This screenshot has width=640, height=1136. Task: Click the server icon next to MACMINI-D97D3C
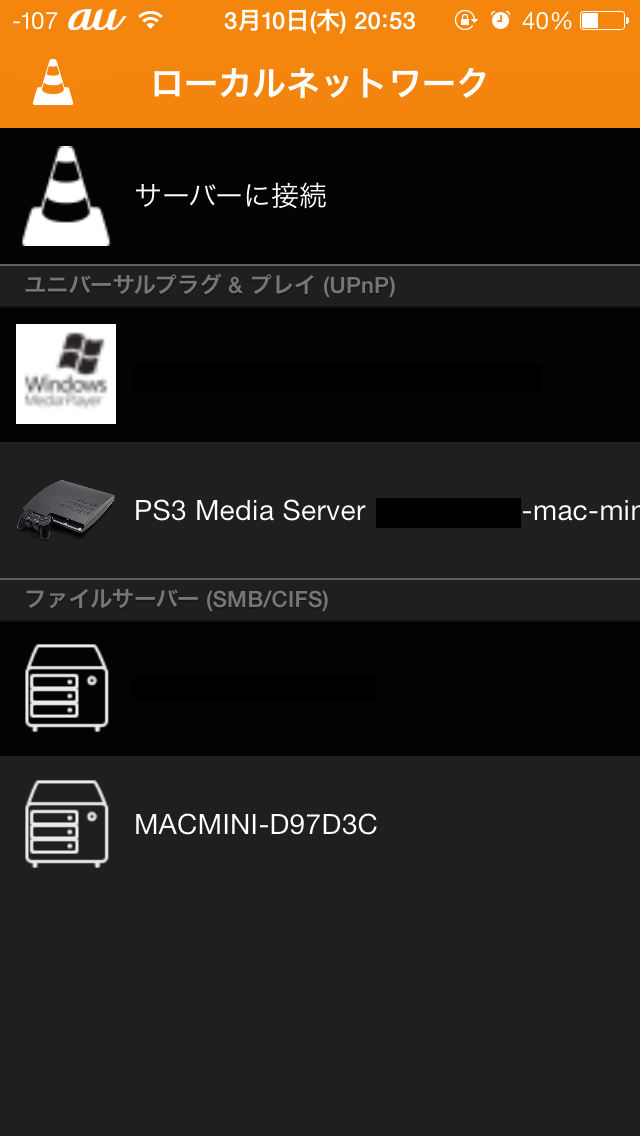pyautogui.click(x=67, y=824)
